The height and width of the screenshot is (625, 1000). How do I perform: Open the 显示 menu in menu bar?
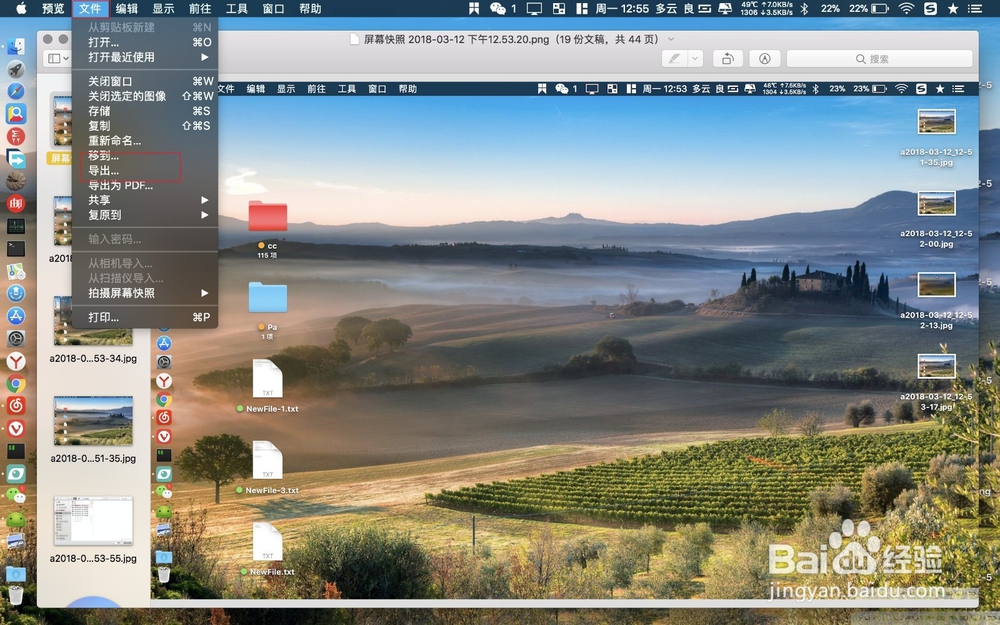click(163, 8)
